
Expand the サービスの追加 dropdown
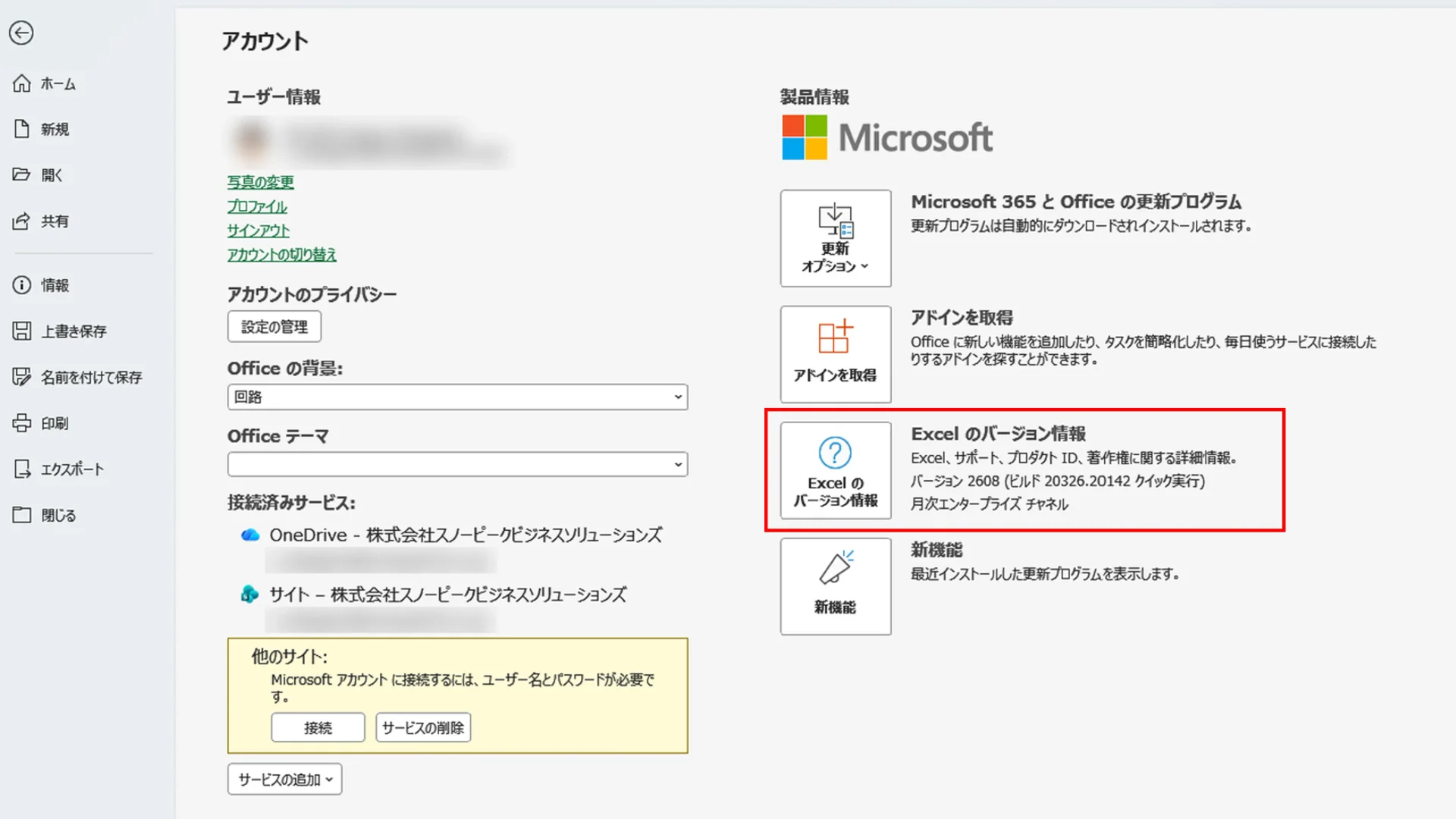point(284,780)
